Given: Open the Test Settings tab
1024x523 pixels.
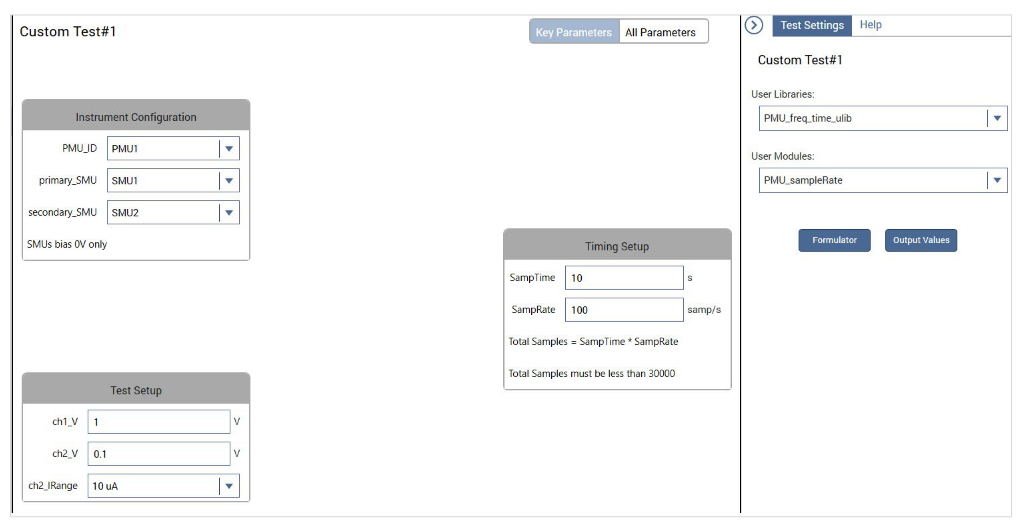Looking at the screenshot, I should [812, 25].
